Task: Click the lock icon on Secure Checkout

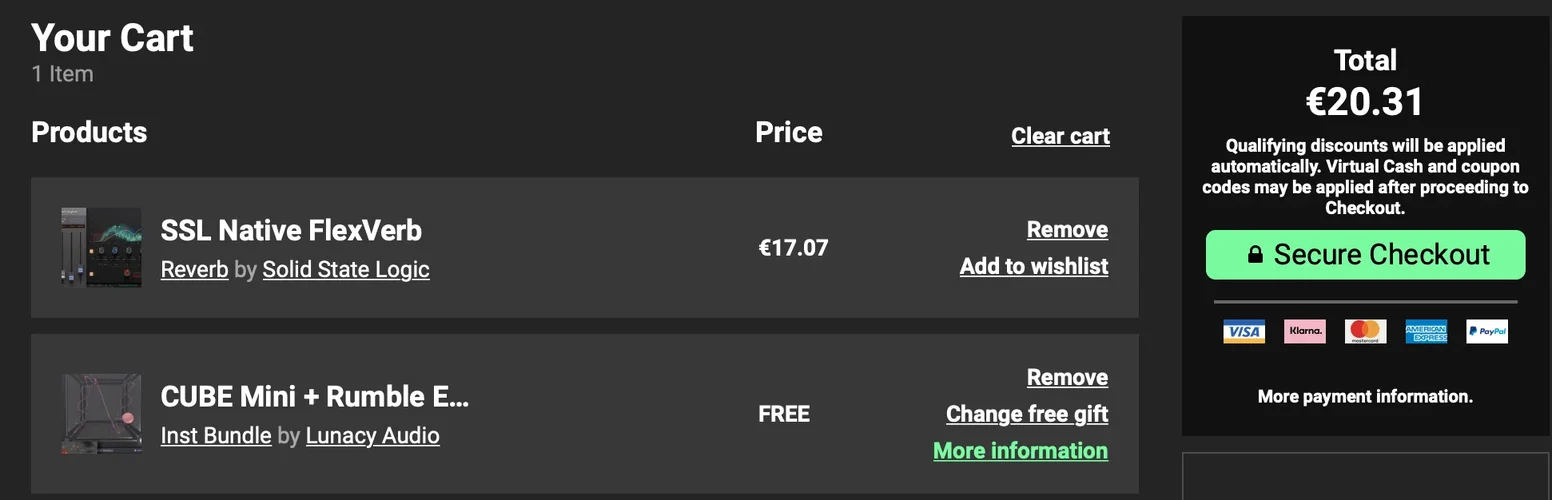Action: click(1255, 255)
